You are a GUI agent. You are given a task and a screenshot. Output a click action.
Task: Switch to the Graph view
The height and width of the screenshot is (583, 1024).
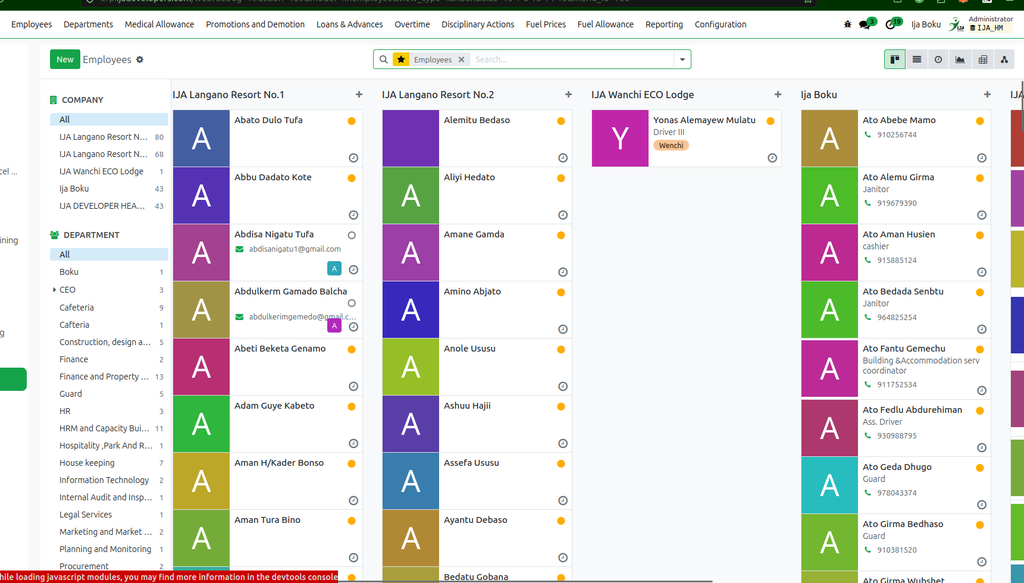[x=960, y=59]
